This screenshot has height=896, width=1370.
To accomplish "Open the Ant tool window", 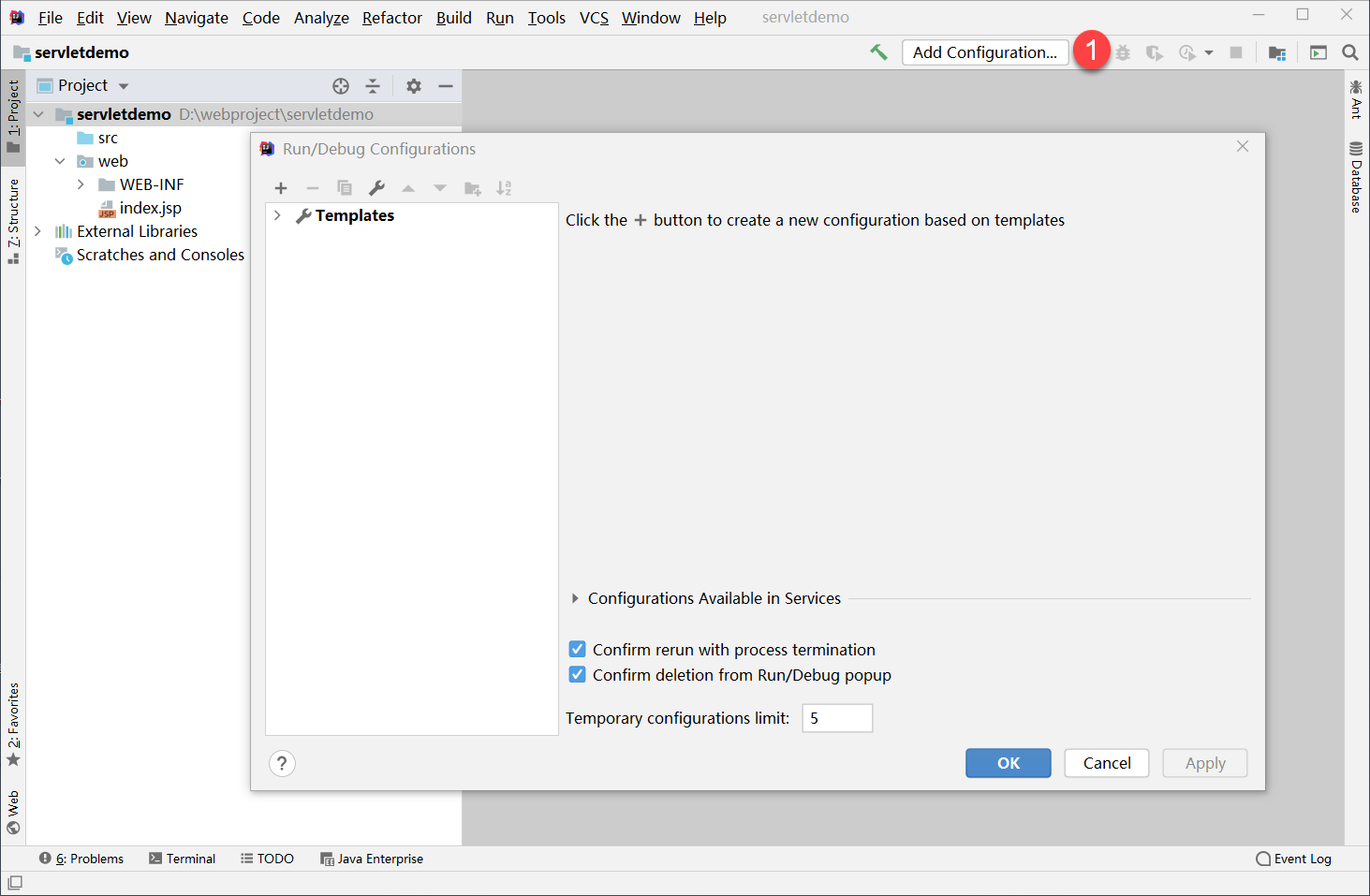I will coord(1355,99).
